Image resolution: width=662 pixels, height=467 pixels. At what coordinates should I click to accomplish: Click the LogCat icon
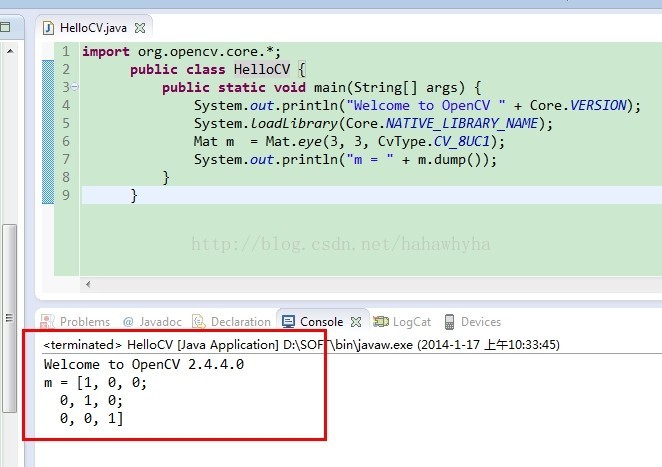[381, 322]
